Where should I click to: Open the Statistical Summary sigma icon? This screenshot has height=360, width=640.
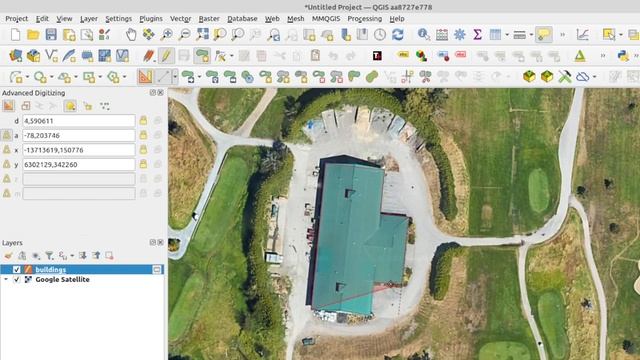tap(477, 35)
